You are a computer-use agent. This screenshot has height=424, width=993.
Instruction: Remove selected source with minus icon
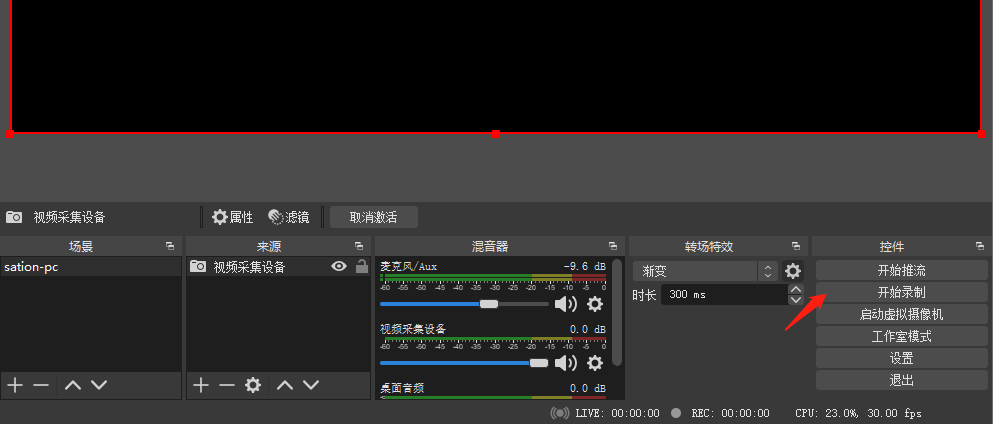[227, 385]
